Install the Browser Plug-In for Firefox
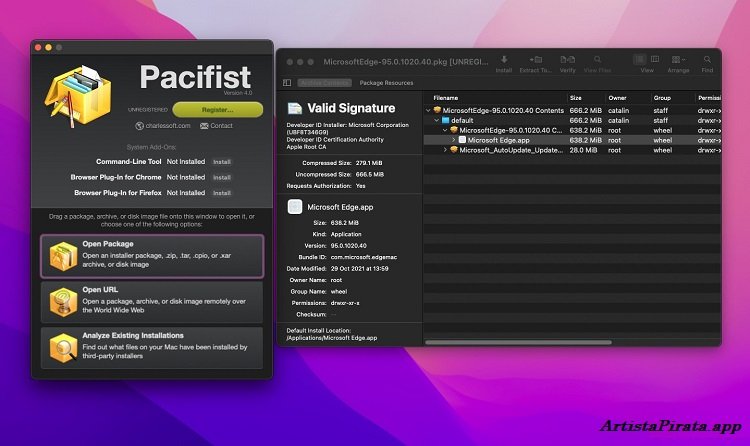The image size is (750, 446). (222, 193)
